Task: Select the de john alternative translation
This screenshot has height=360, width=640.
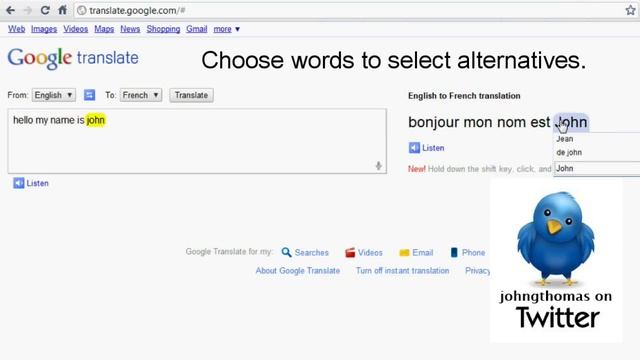Action: (x=569, y=152)
